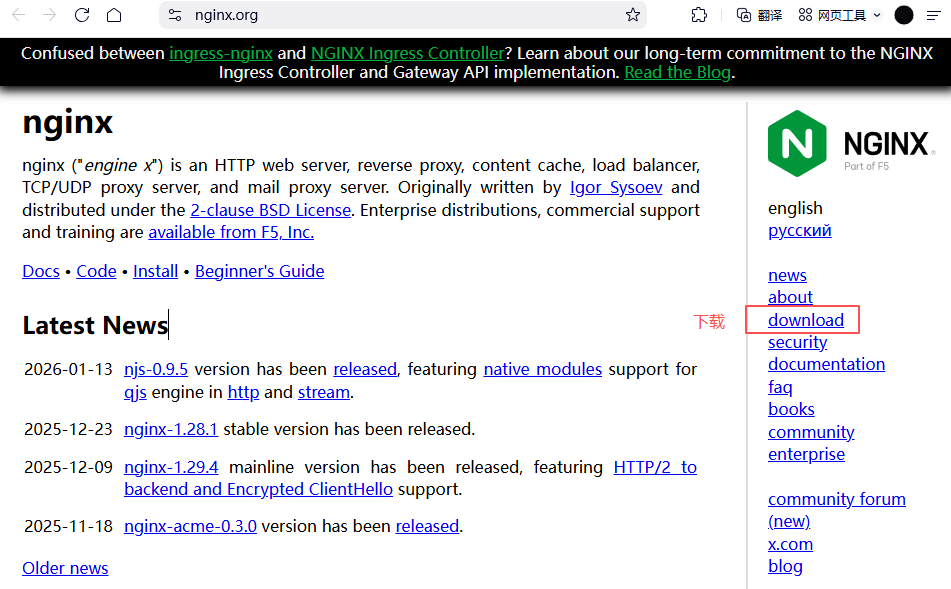The height and width of the screenshot is (589, 951).
Task: Open the about sidebar link
Action: tap(790, 297)
